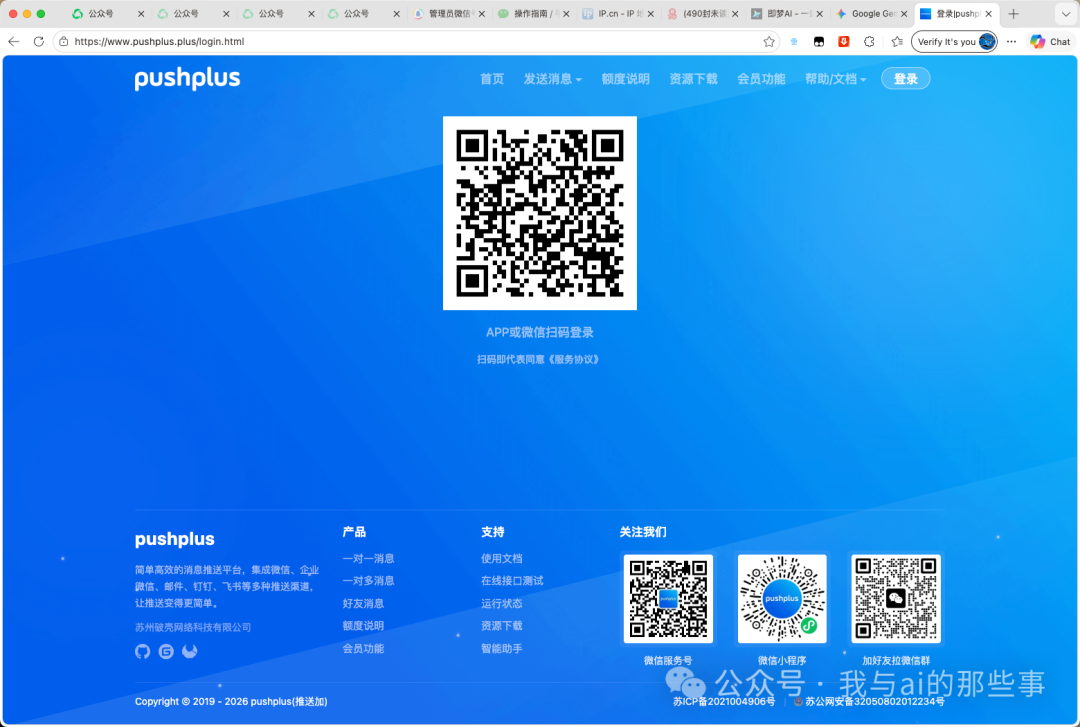Open 会员功能 in the top navigation

pos(761,79)
